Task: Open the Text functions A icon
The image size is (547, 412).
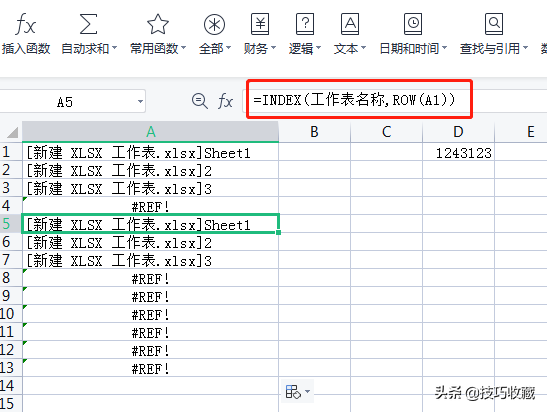Action: coord(350,24)
